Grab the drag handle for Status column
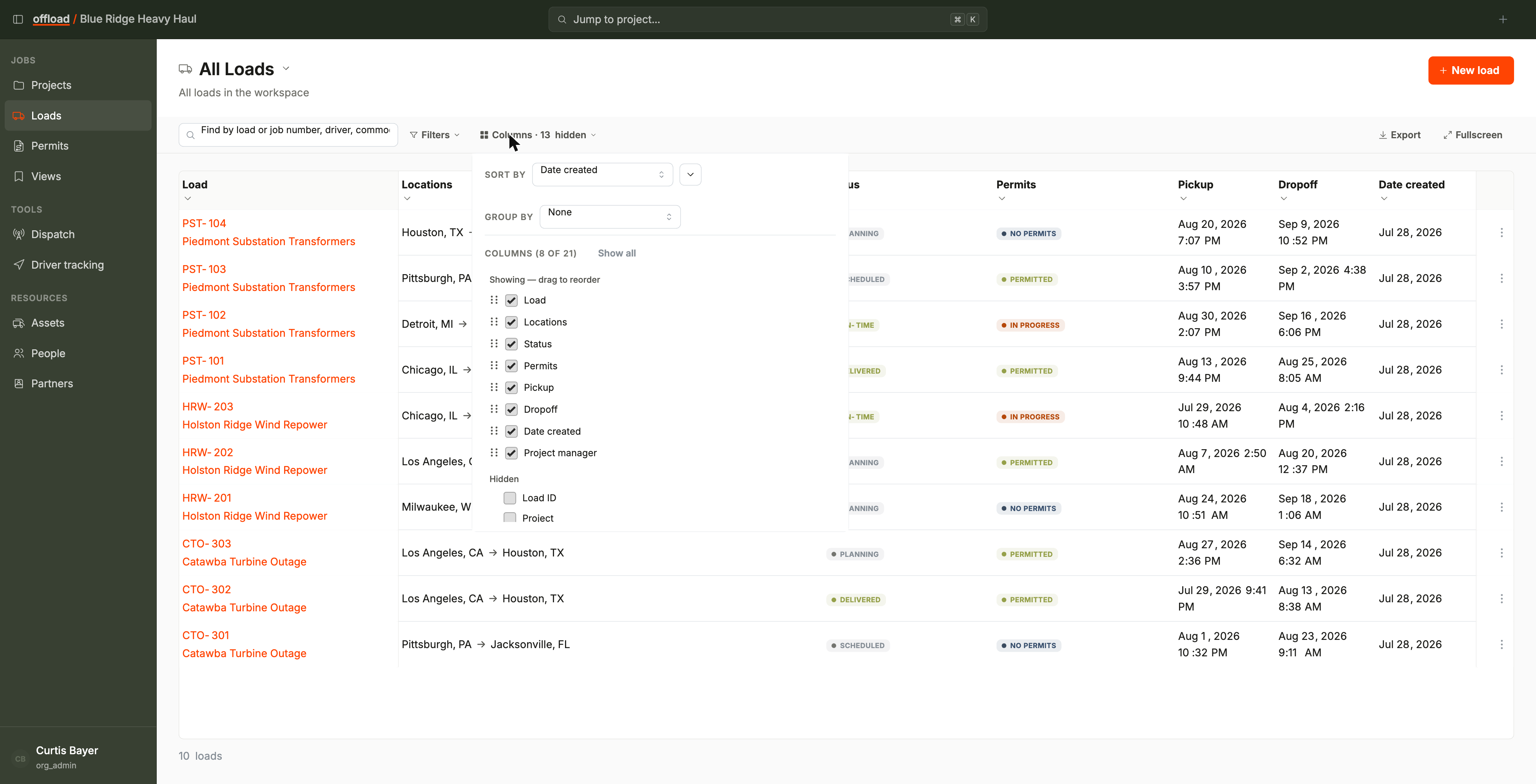Viewport: 1536px width, 784px height. (x=494, y=344)
